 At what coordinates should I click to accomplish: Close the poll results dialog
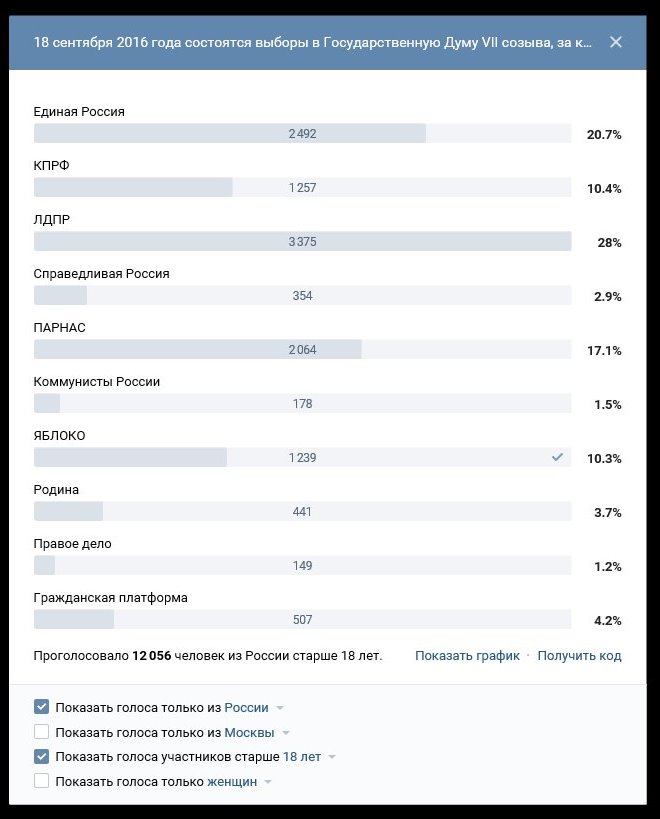coord(616,42)
